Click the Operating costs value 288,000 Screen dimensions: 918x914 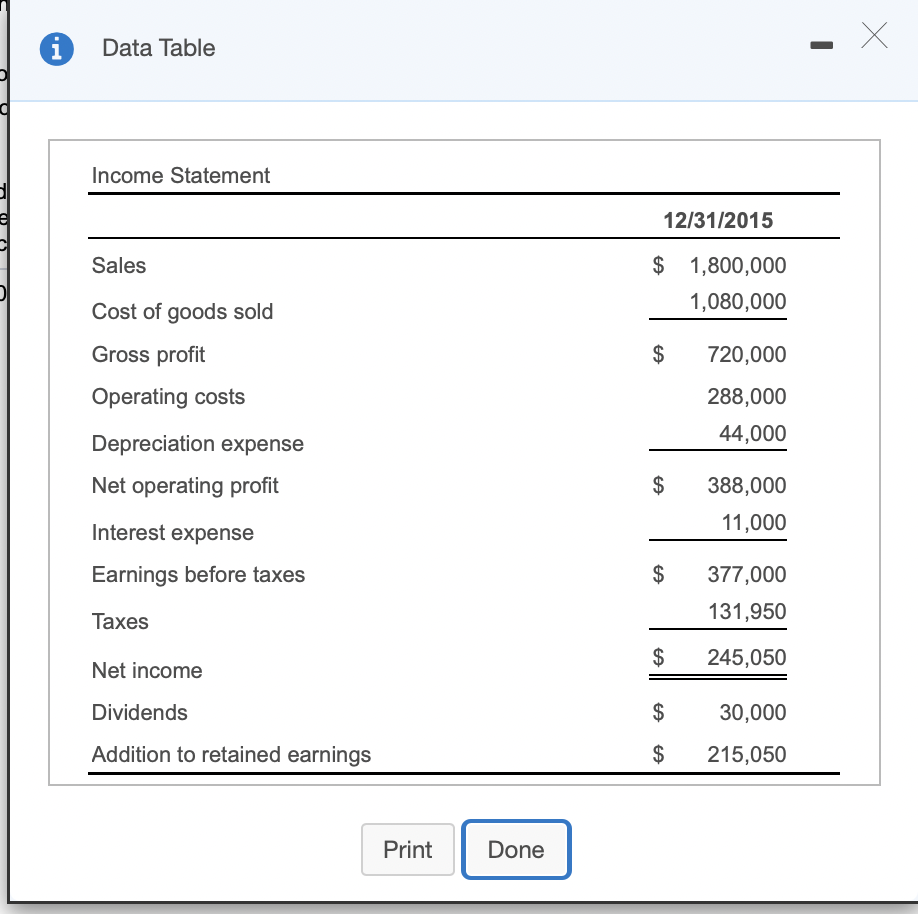click(x=746, y=396)
